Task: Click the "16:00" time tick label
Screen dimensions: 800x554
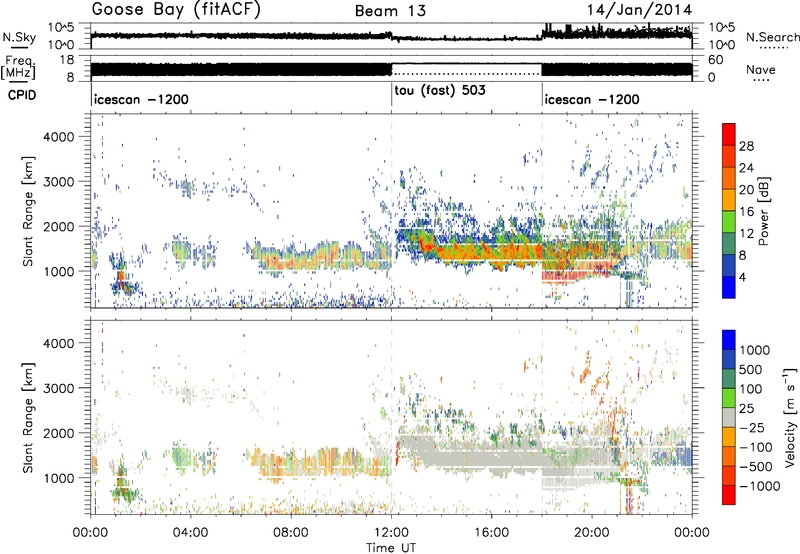Action: pyautogui.click(x=491, y=533)
